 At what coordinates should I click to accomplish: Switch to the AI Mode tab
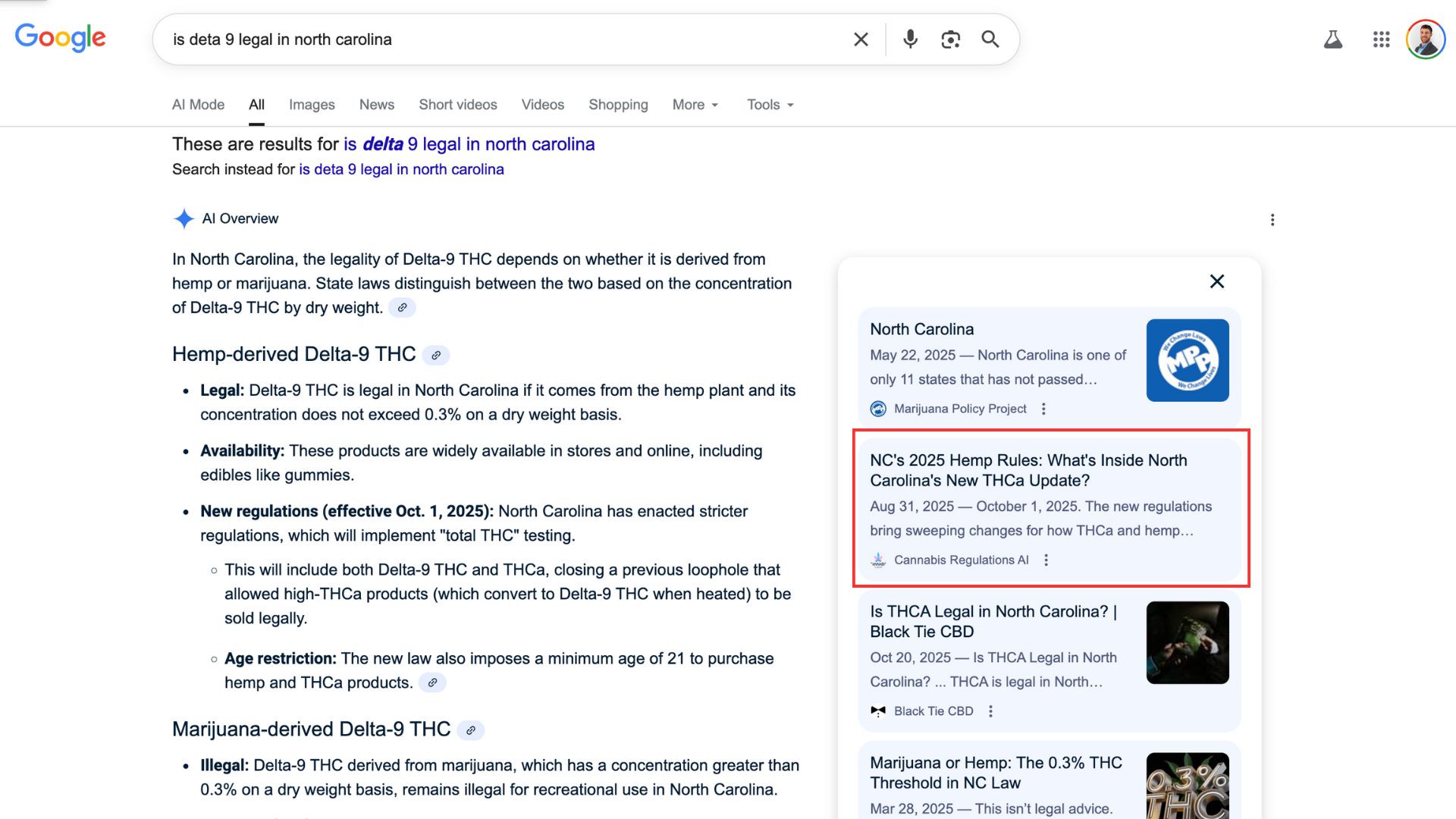click(198, 105)
